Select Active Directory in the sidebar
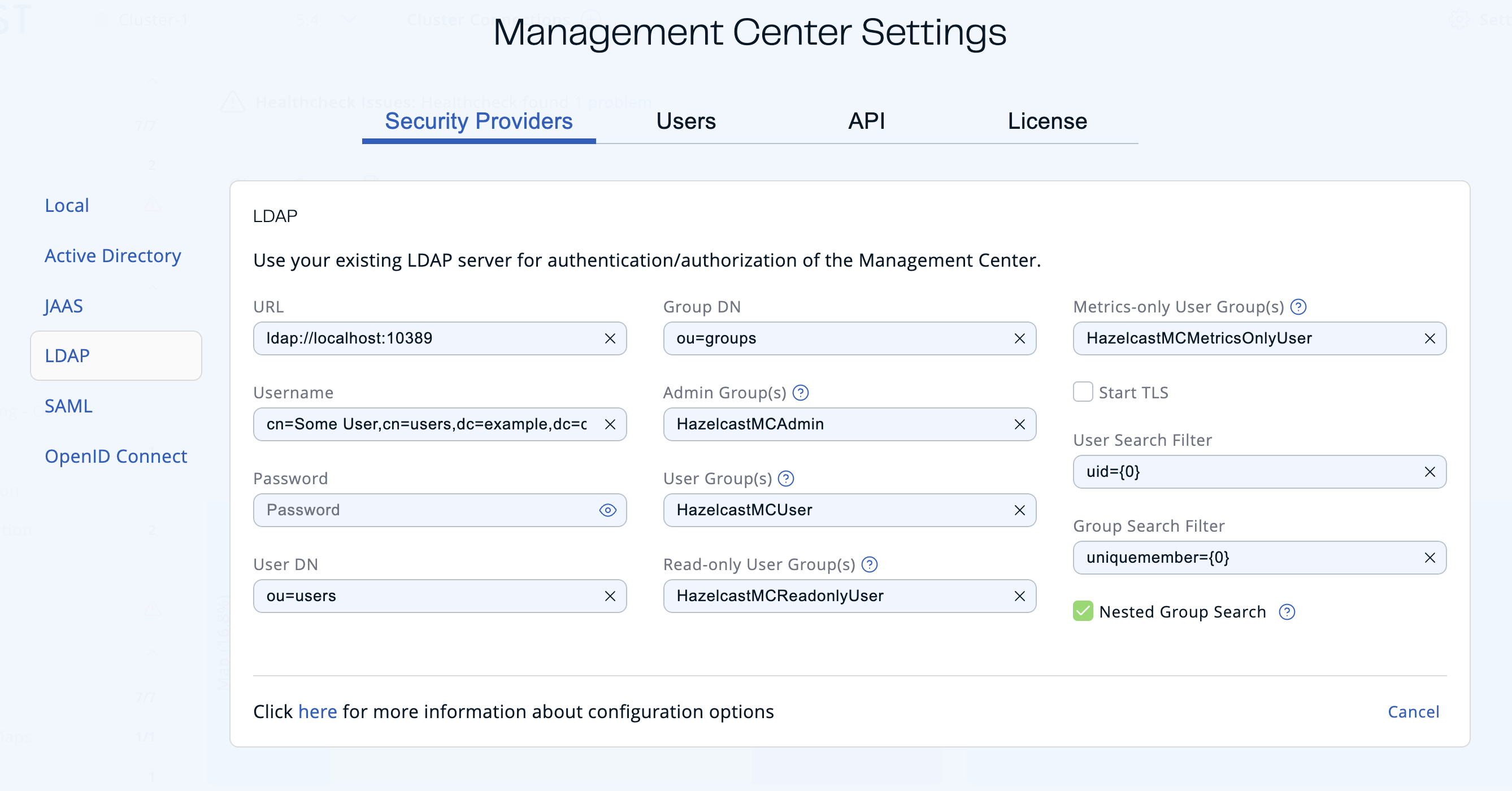Image resolution: width=1512 pixels, height=791 pixels. click(112, 256)
